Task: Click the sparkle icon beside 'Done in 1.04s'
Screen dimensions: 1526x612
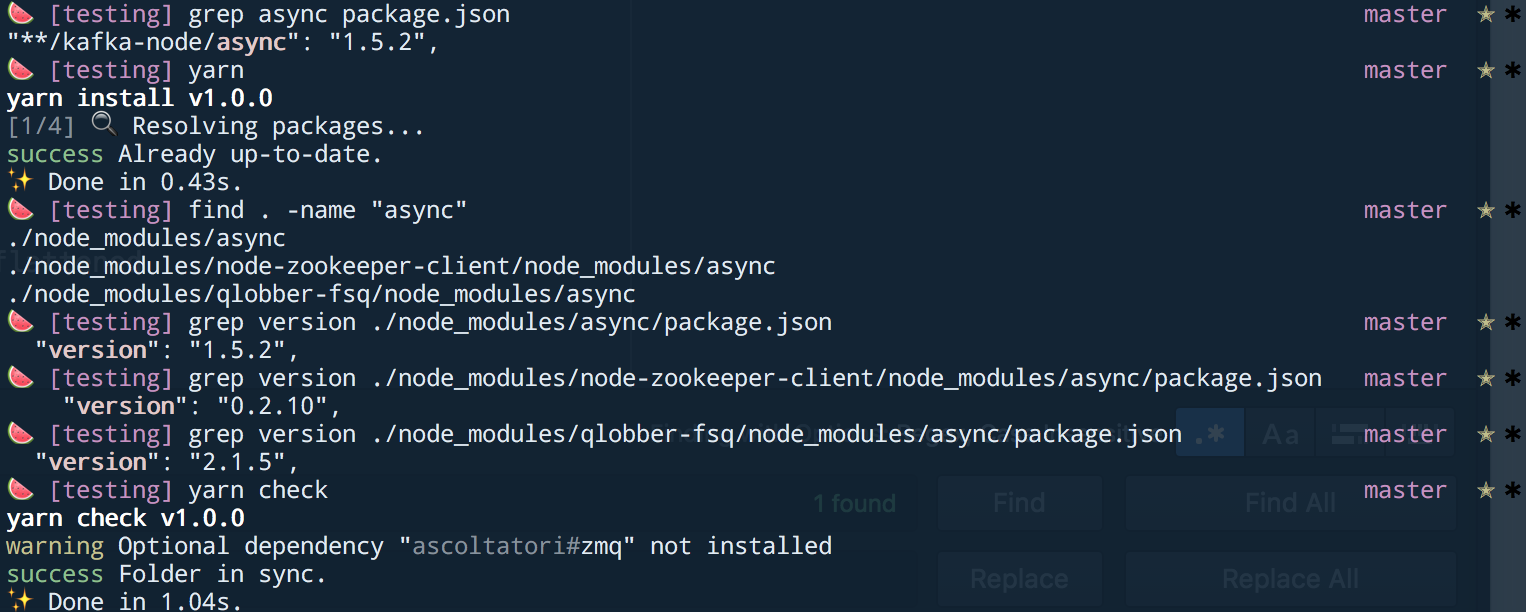Action: point(21,602)
